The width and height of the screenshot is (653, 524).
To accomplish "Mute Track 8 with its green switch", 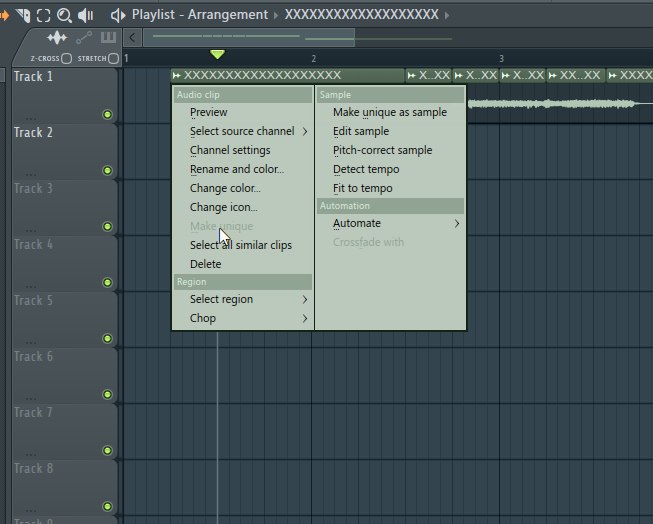I will 107,507.
